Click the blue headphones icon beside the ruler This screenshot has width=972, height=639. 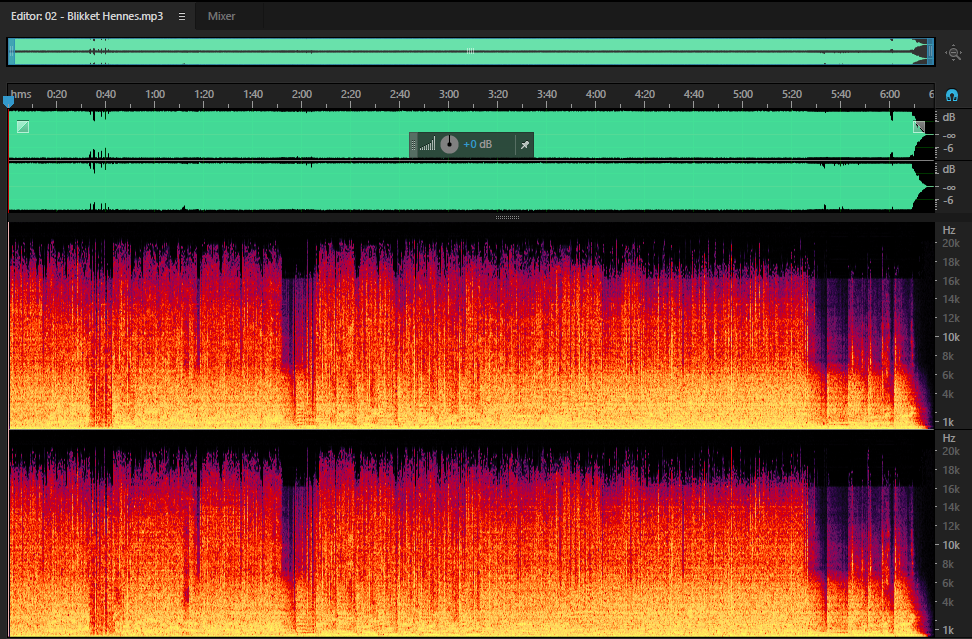click(952, 95)
